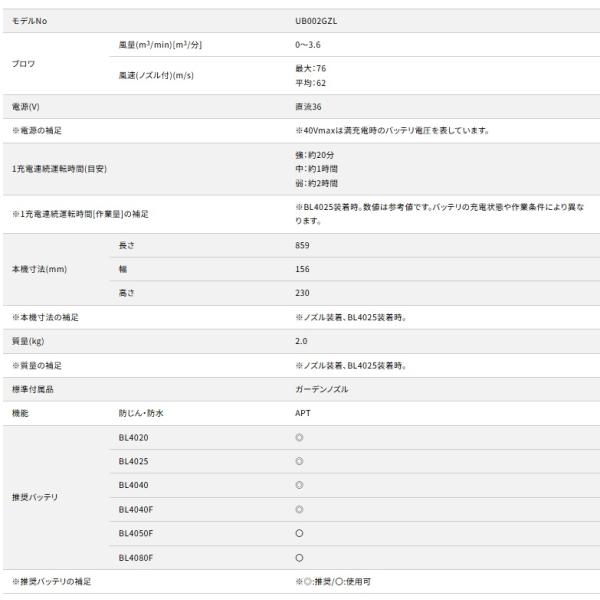Click the ◎ symbol beside BL4040

pyautogui.click(x=299, y=485)
